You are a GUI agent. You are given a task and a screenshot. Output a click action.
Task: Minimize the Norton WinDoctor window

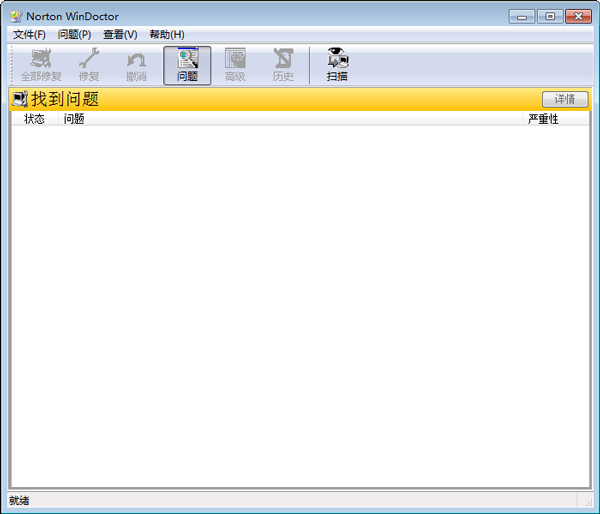point(522,16)
